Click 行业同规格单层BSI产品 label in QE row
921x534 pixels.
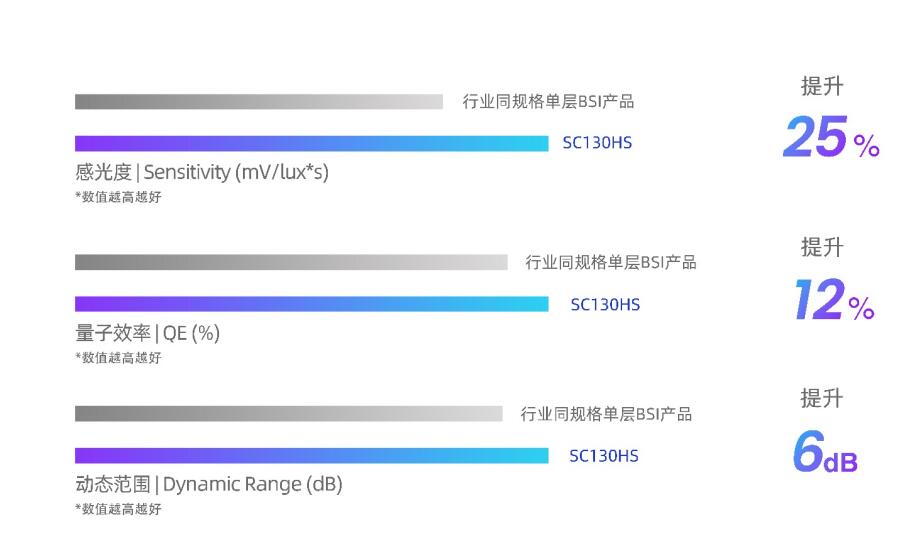click(611, 262)
